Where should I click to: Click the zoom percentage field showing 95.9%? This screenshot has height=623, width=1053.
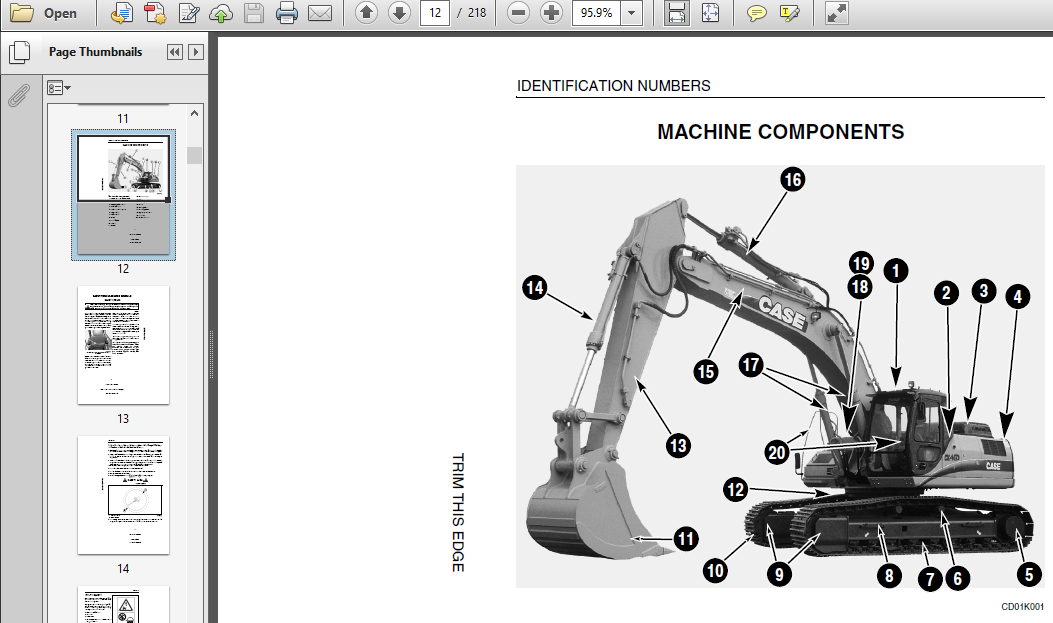(x=596, y=13)
